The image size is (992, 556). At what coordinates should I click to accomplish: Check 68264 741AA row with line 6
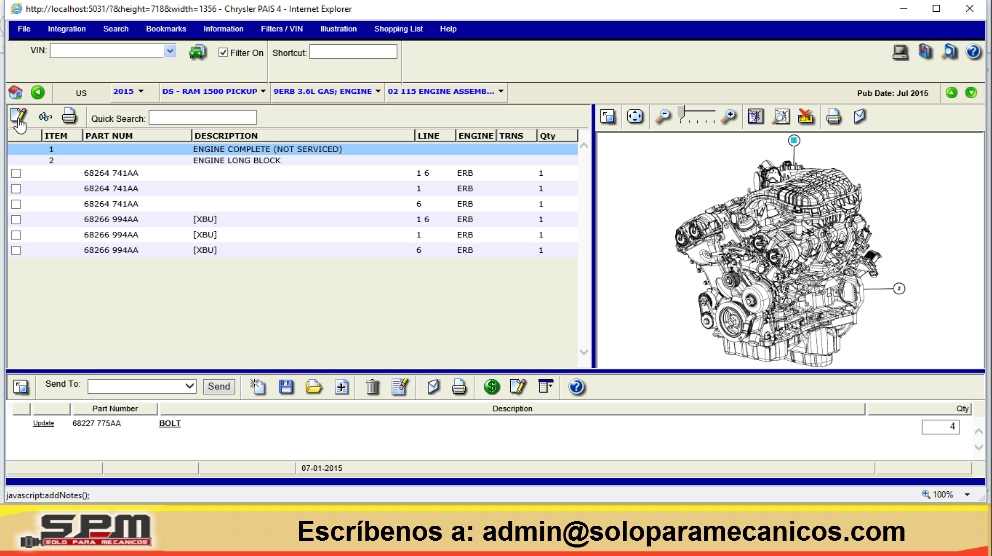coord(16,204)
